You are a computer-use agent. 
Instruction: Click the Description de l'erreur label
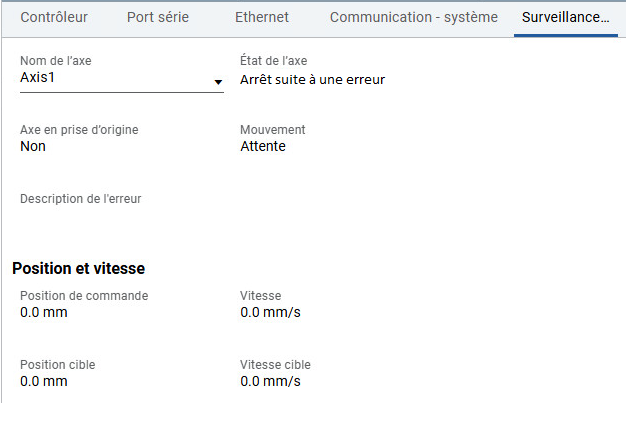click(81, 199)
